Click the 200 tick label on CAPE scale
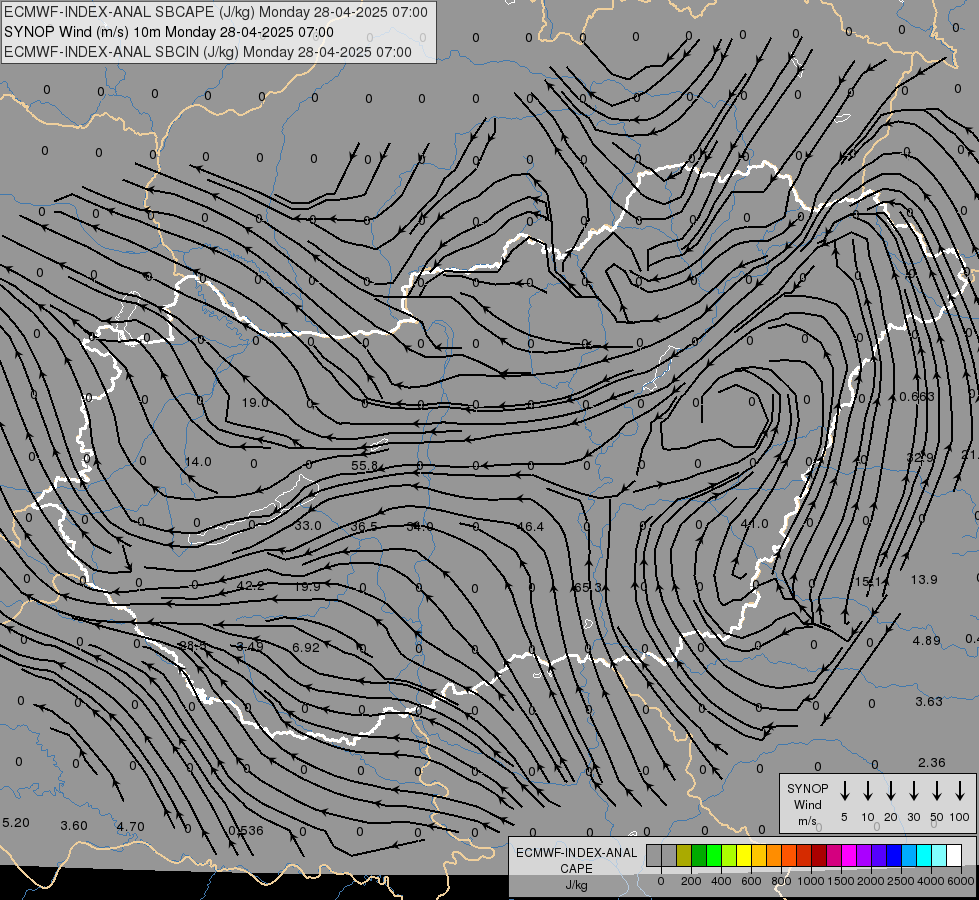 (691, 881)
